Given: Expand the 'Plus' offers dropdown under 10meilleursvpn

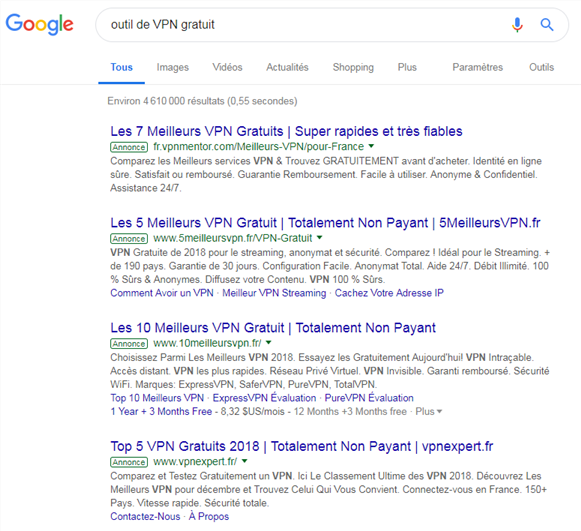Looking at the screenshot, I should tap(429, 412).
